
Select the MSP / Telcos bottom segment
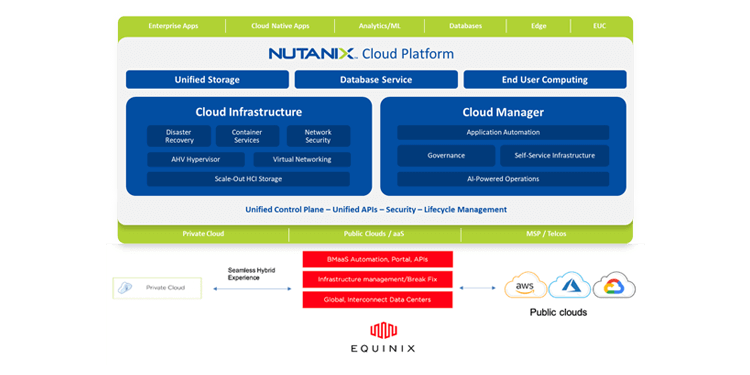(546, 234)
